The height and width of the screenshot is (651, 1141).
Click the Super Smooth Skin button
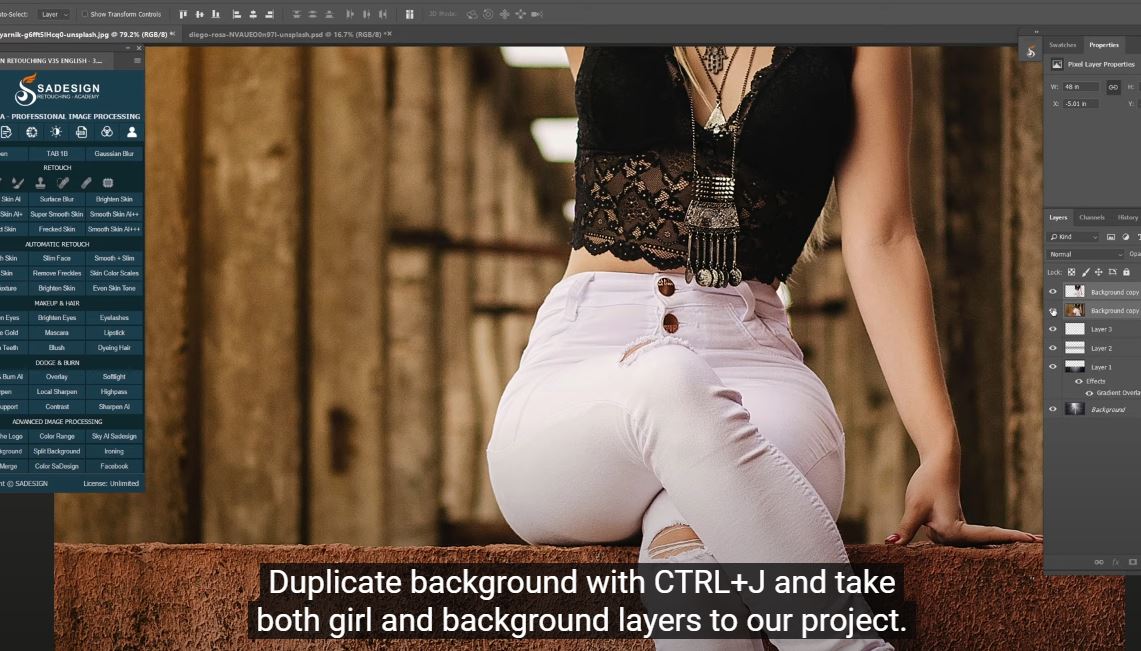point(57,214)
